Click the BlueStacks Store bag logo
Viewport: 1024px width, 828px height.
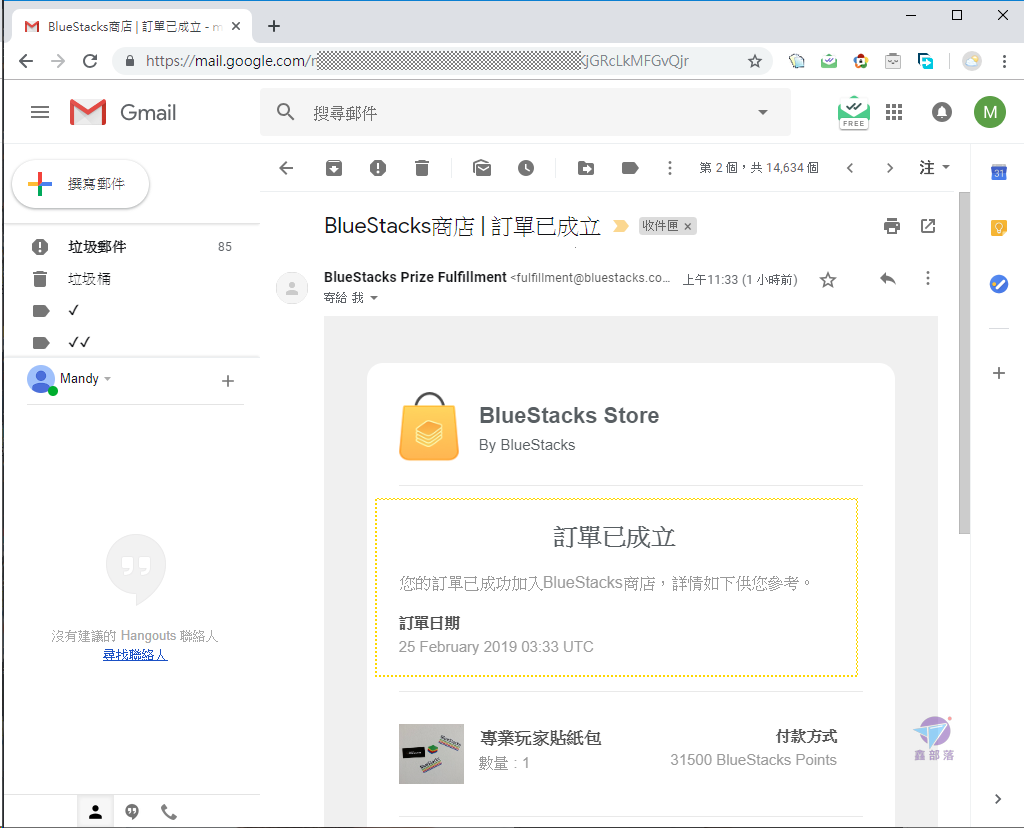428,427
